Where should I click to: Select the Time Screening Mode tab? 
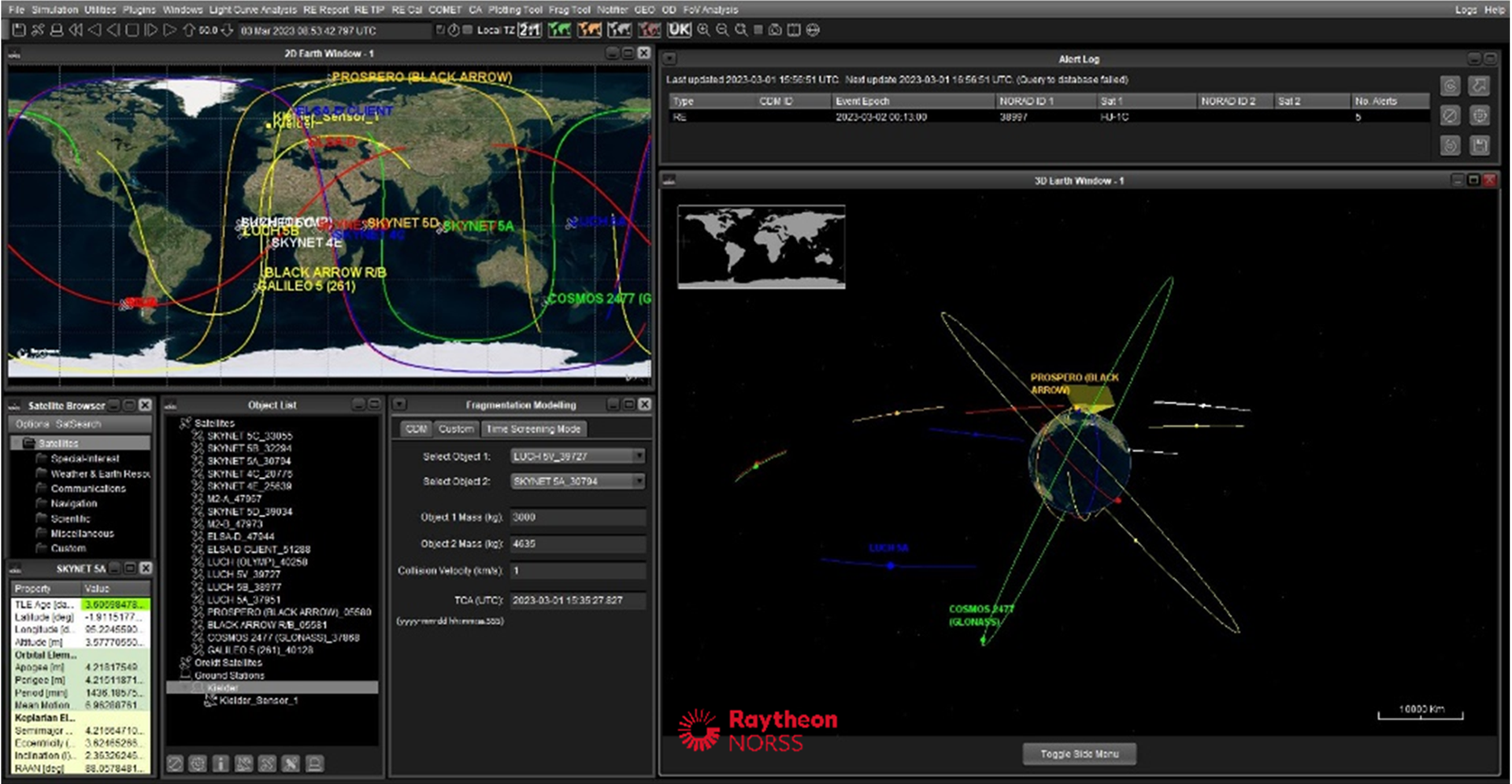(x=533, y=429)
